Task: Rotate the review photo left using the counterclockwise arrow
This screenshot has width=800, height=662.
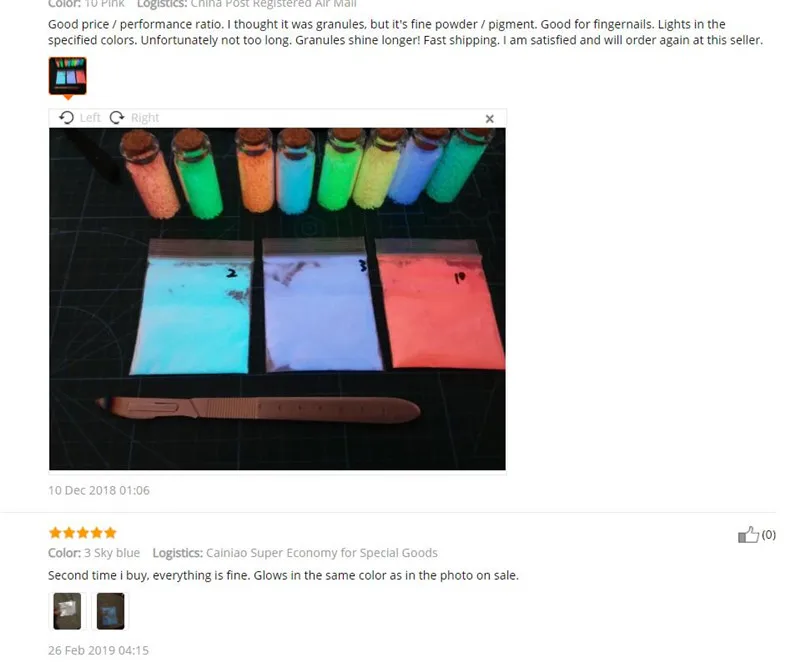Action: pyautogui.click(x=66, y=118)
